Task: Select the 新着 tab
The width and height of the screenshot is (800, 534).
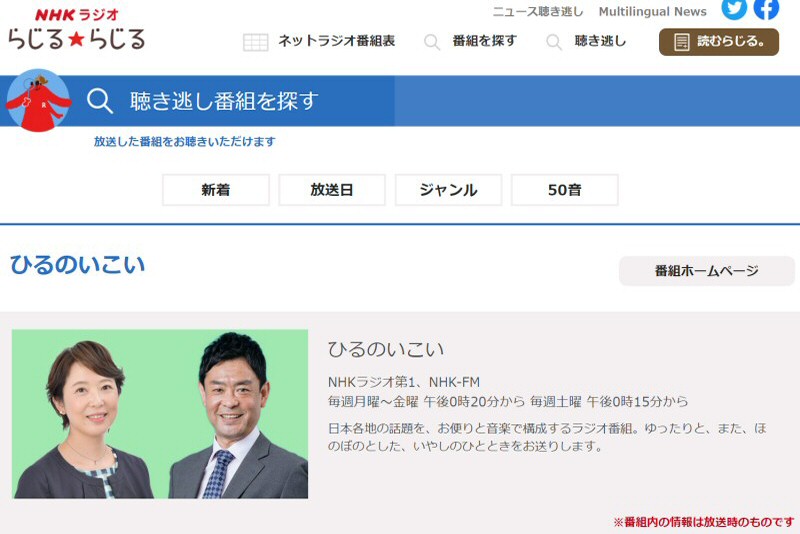Action: [x=216, y=190]
